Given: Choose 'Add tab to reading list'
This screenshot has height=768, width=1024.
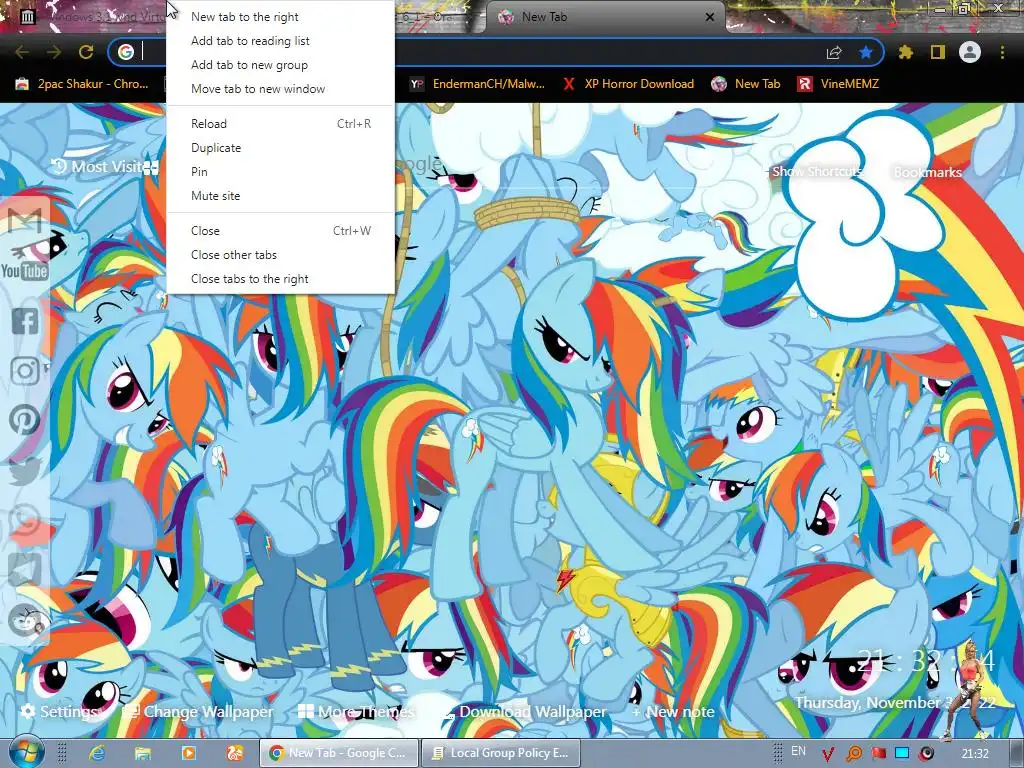Looking at the screenshot, I should 280,40.
